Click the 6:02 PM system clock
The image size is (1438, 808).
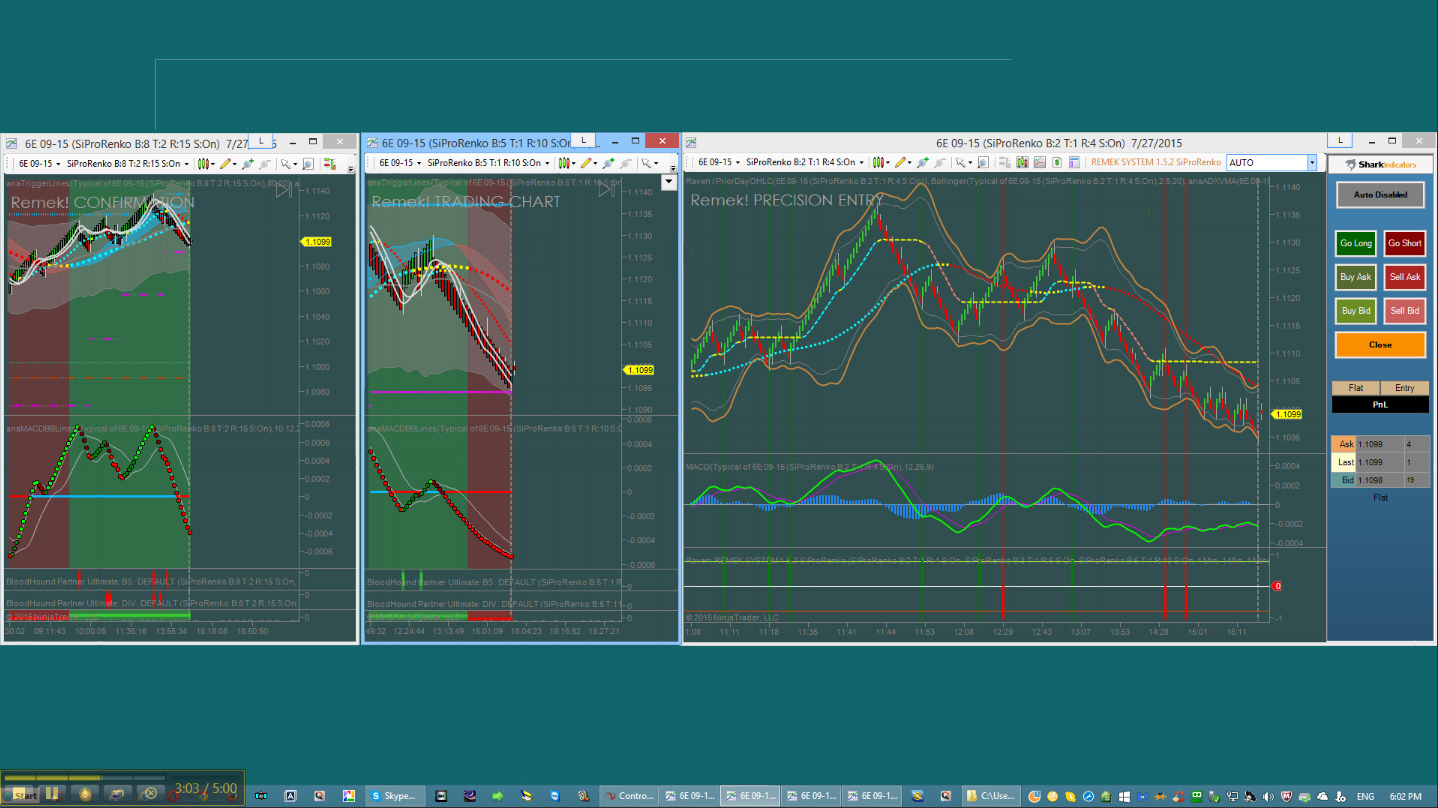tap(1406, 797)
